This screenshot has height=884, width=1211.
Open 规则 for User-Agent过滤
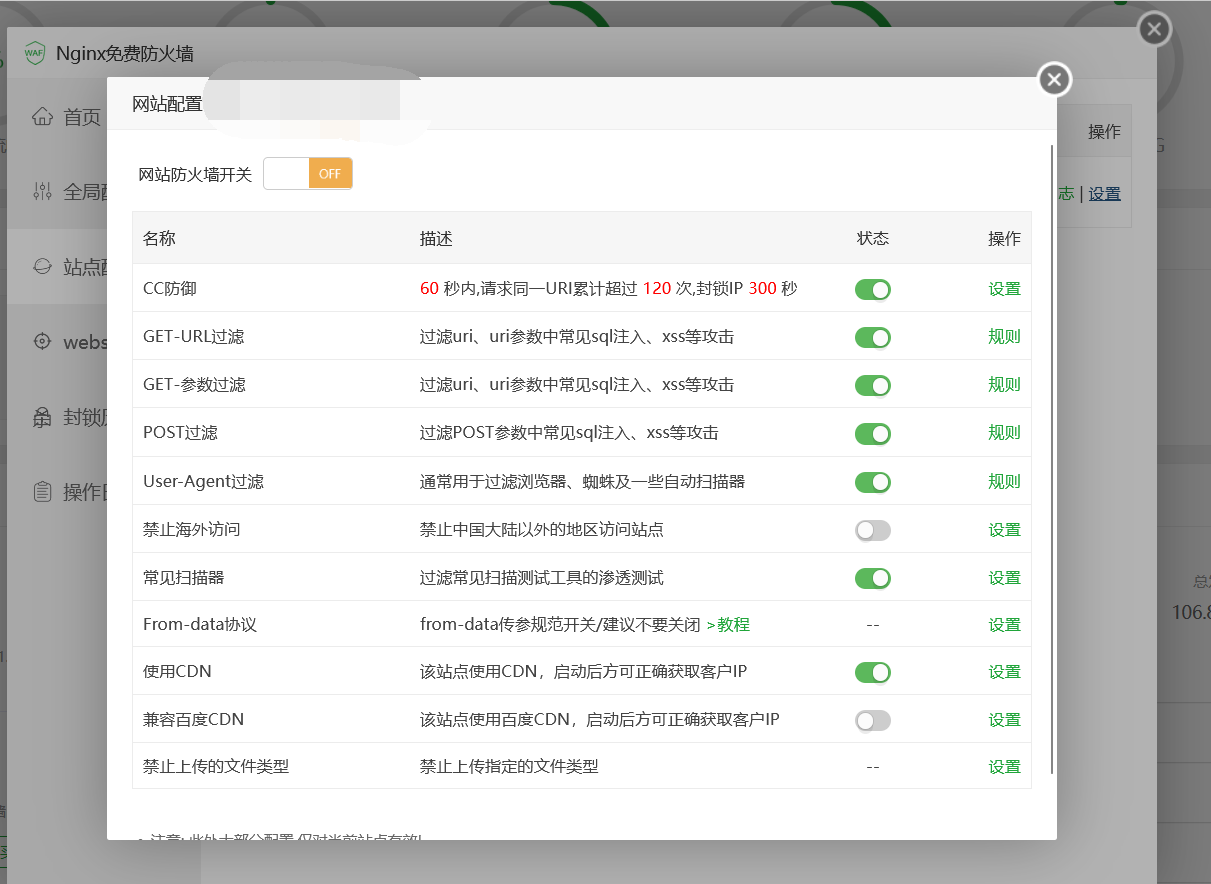click(x=1005, y=481)
